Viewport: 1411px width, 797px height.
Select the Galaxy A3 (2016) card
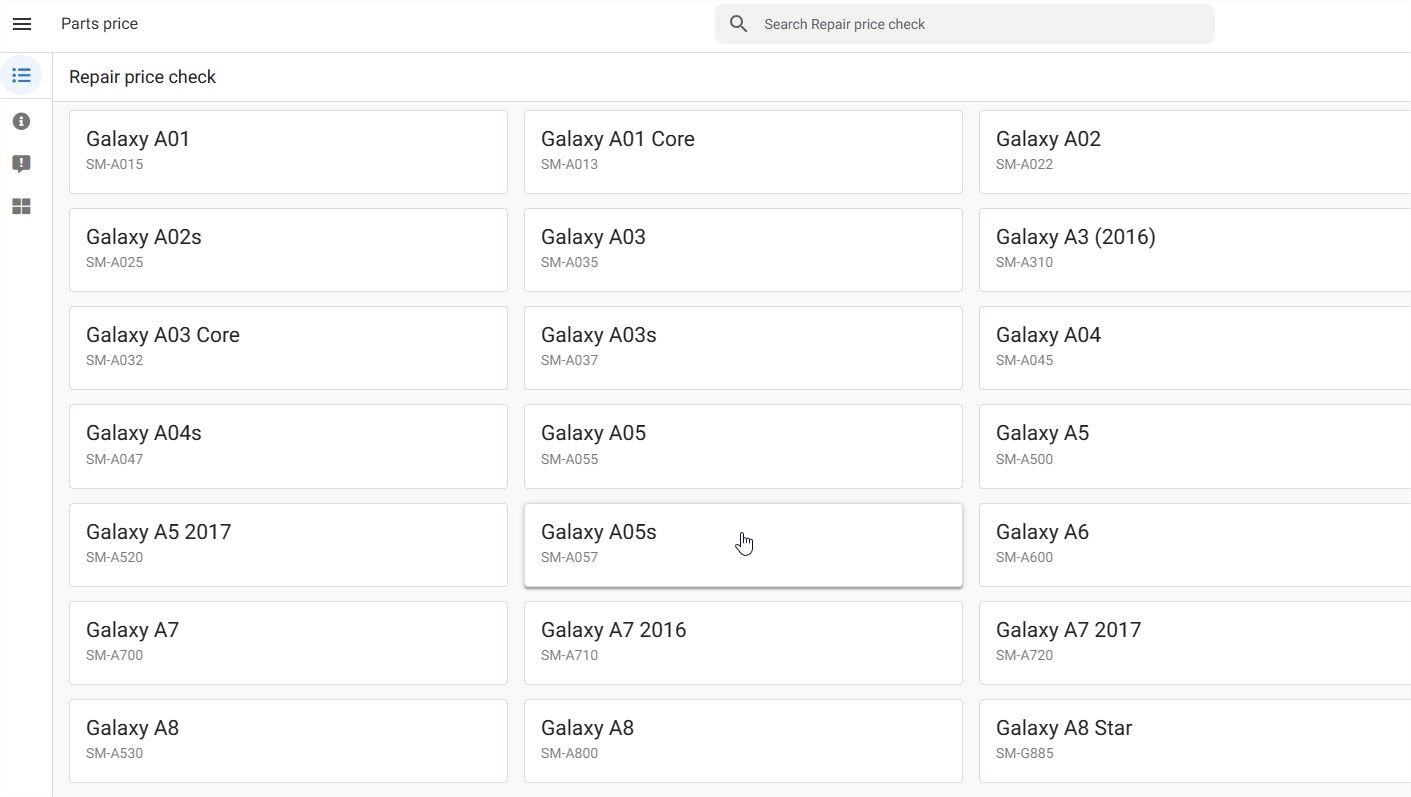[x=1195, y=250]
